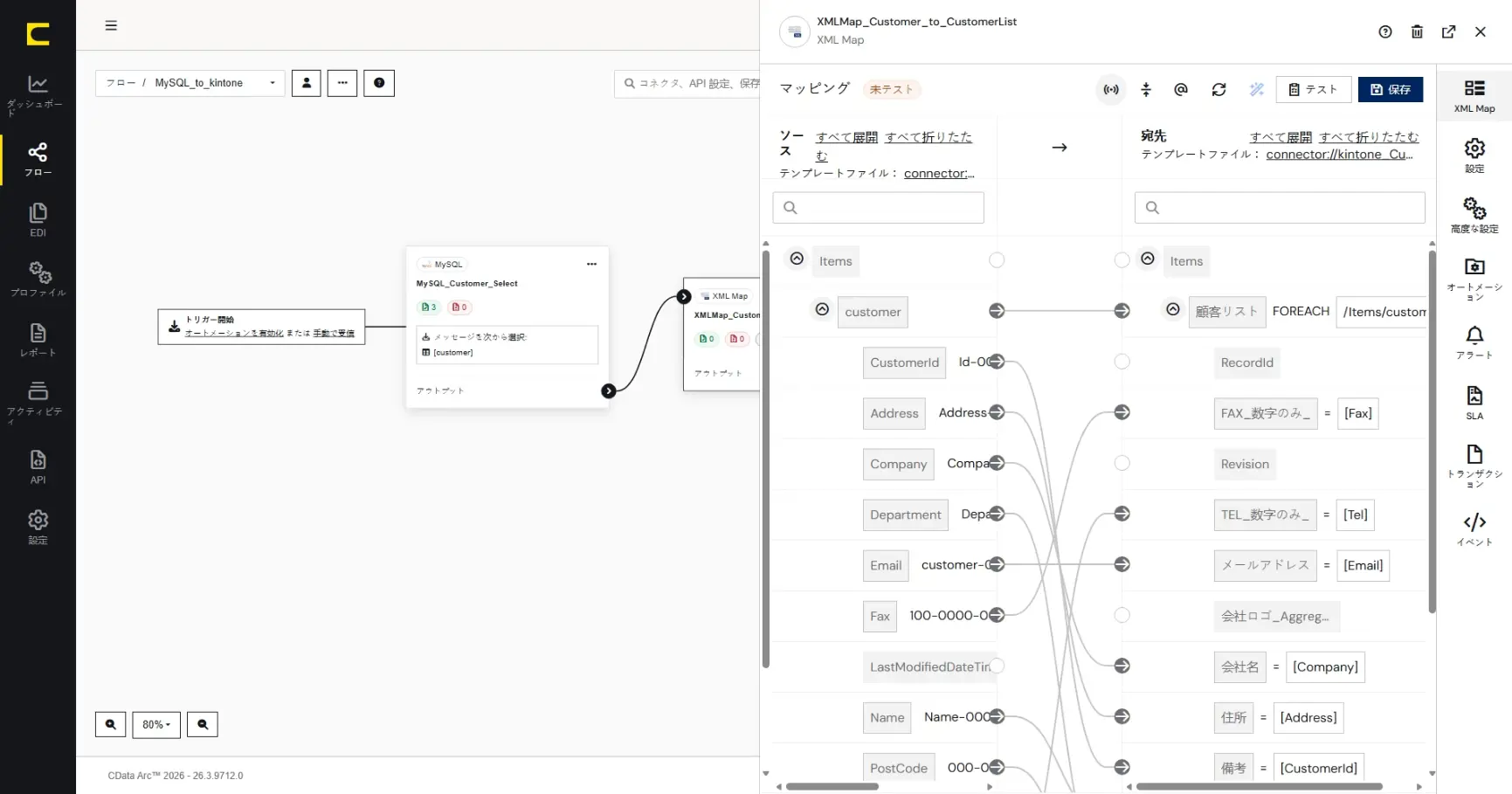Switch to the SLA tab

pos(1474,403)
